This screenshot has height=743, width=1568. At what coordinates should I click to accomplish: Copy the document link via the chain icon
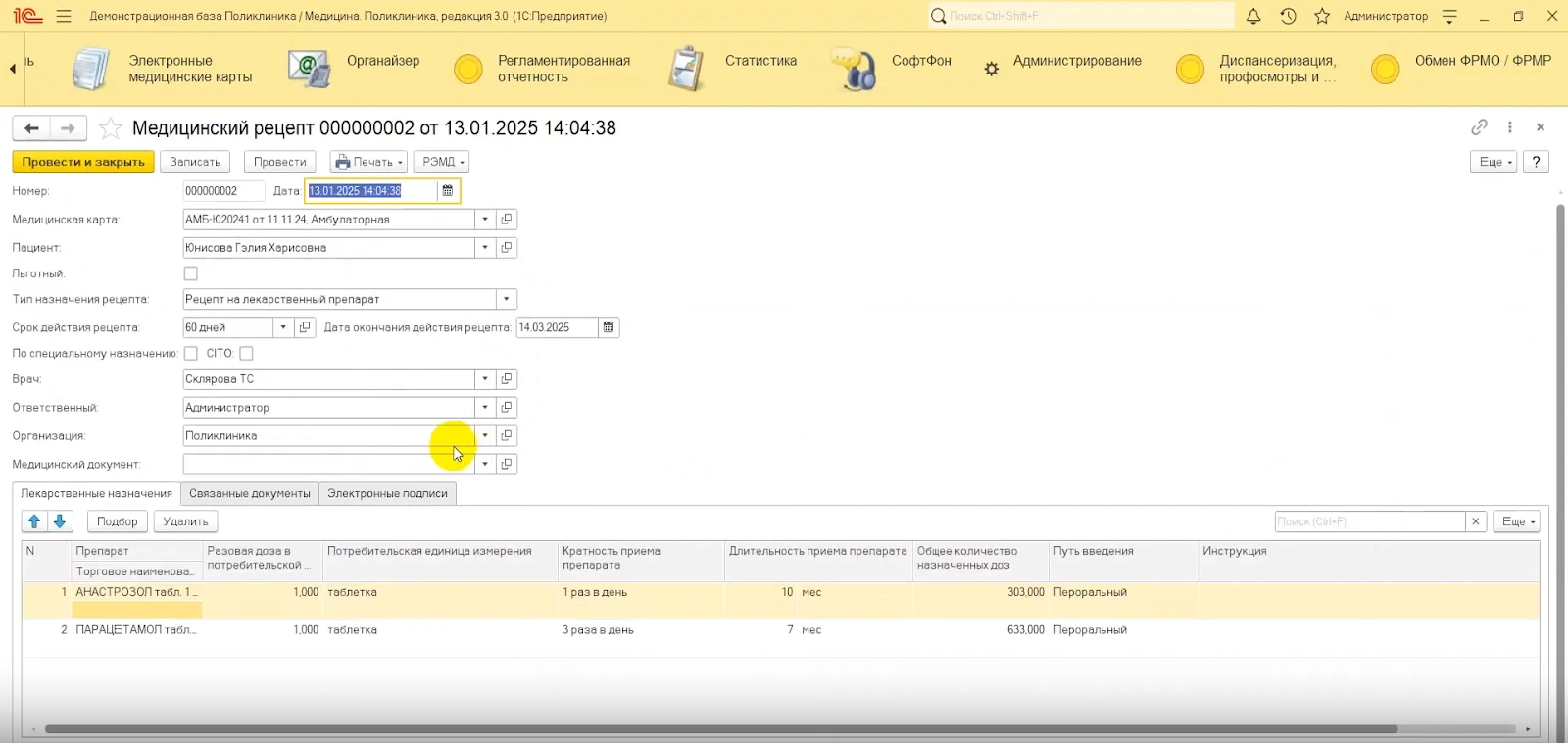[1479, 127]
